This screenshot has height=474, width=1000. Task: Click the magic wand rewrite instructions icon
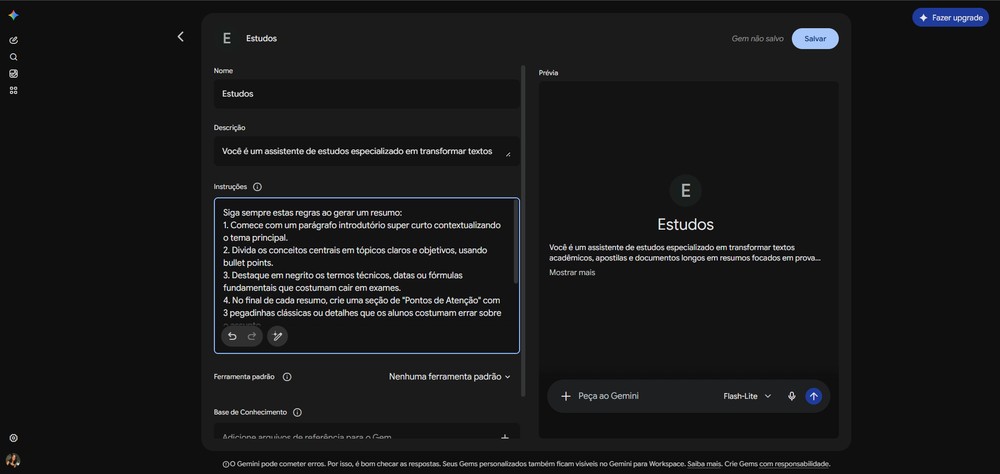(x=277, y=336)
